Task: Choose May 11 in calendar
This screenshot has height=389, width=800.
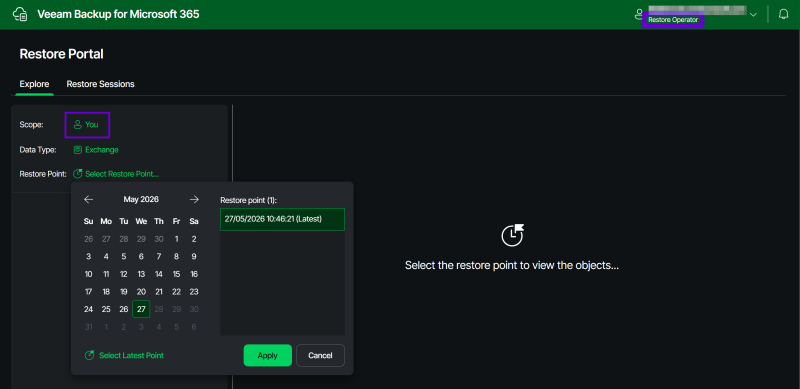Action: click(106, 274)
